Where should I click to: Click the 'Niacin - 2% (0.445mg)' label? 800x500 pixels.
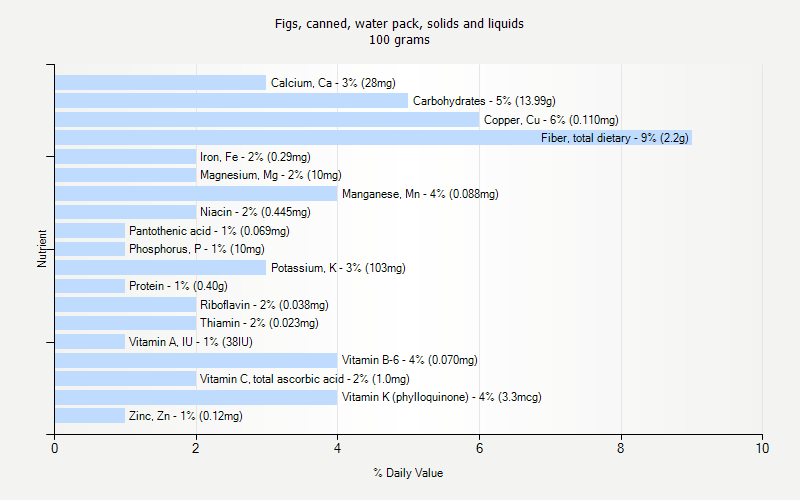(x=255, y=212)
